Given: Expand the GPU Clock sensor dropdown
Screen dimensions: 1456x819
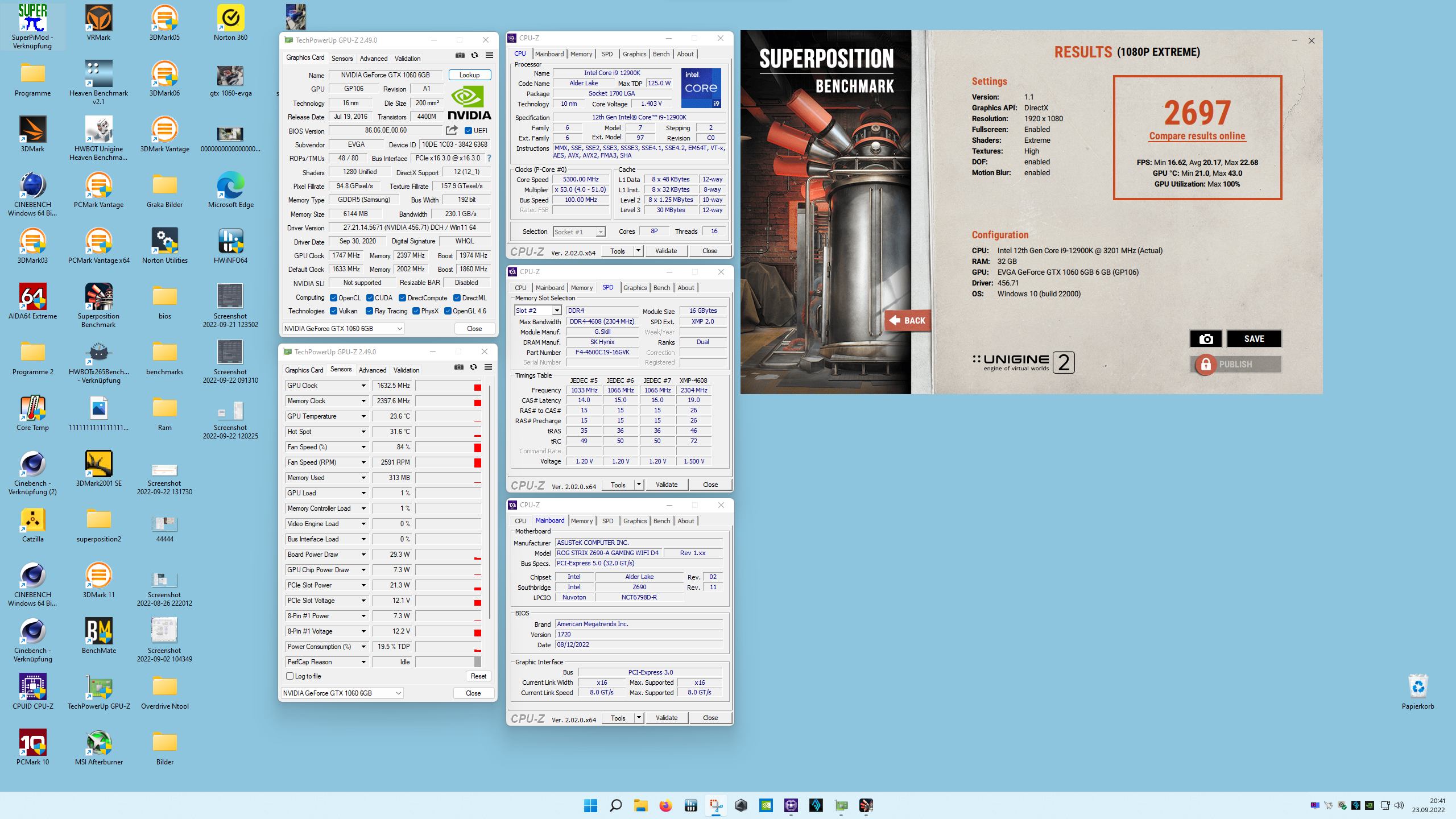Looking at the screenshot, I should point(364,386).
